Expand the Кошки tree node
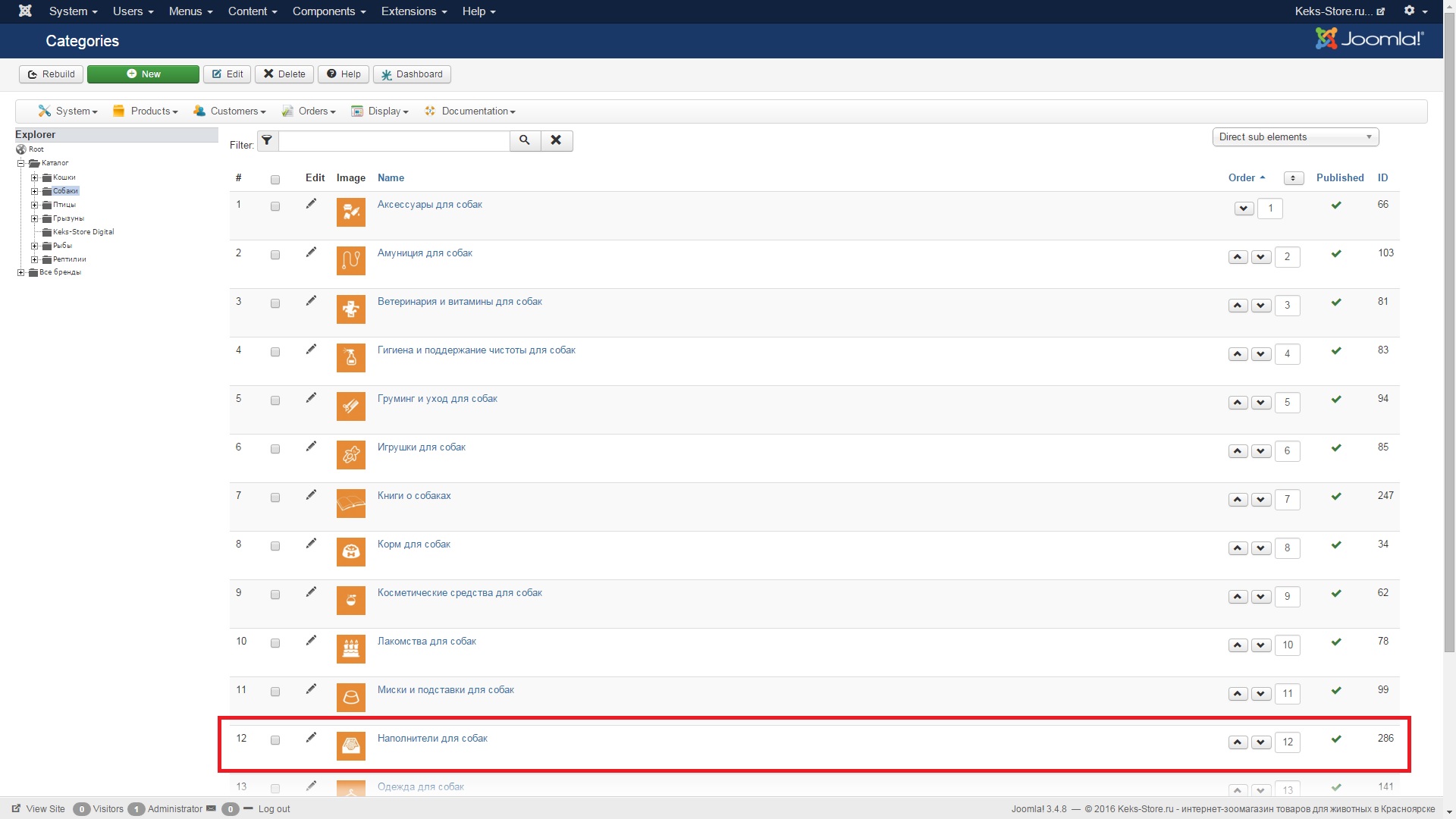This screenshot has height=819, width=1456. (x=34, y=177)
